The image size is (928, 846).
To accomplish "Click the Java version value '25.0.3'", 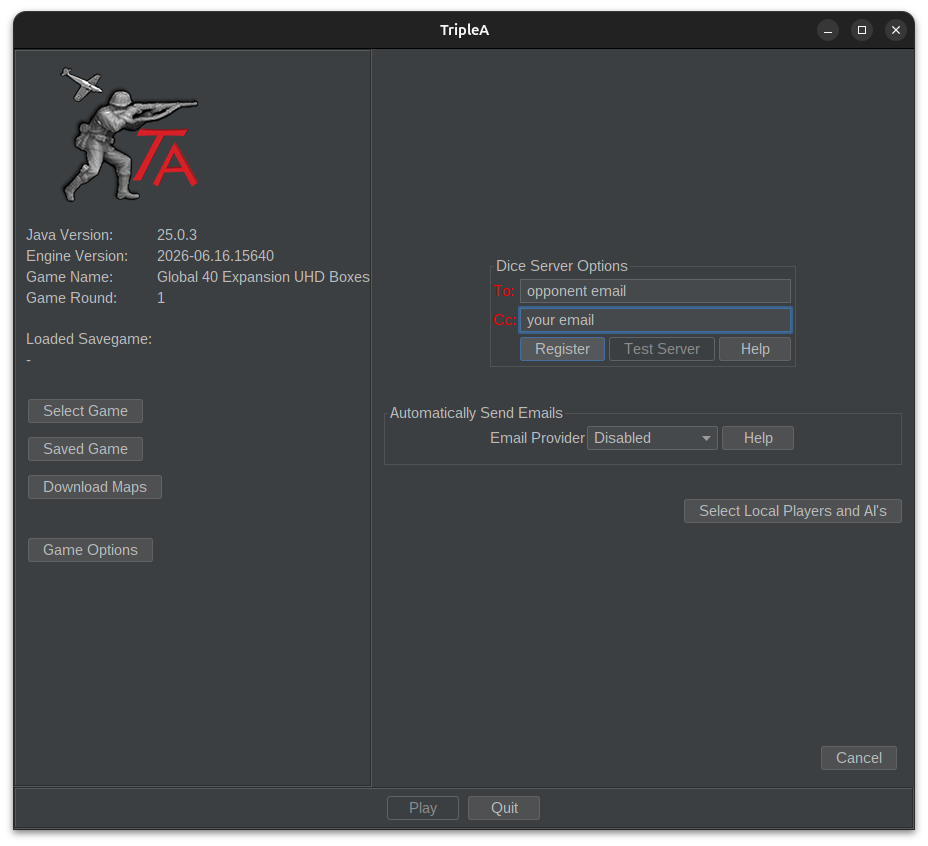I will point(177,235).
